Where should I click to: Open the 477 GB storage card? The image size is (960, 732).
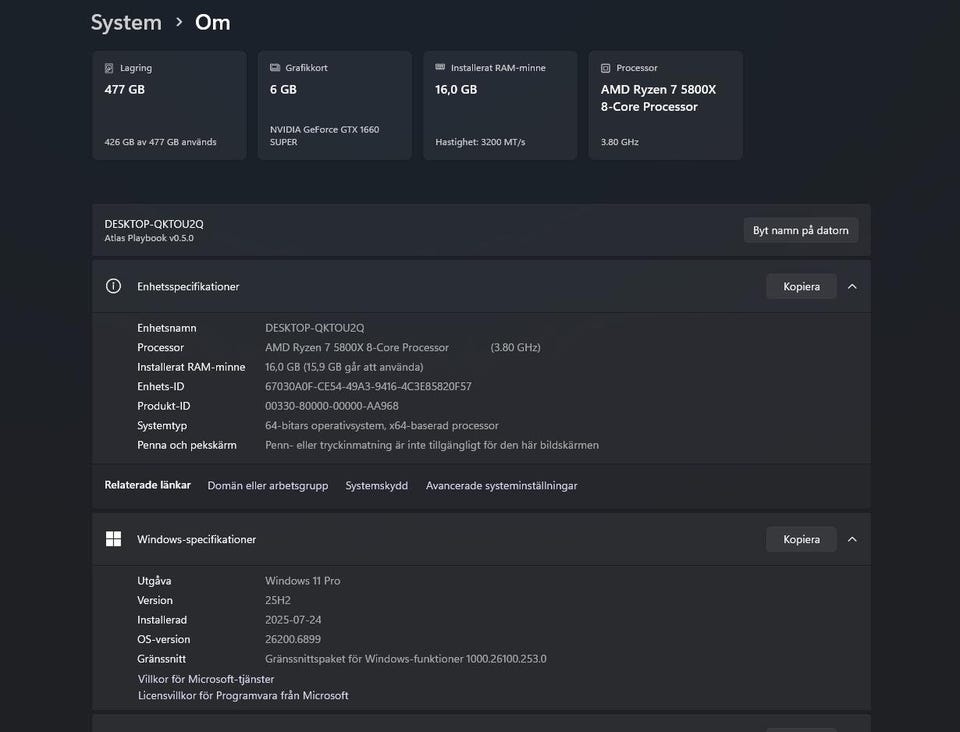[169, 105]
